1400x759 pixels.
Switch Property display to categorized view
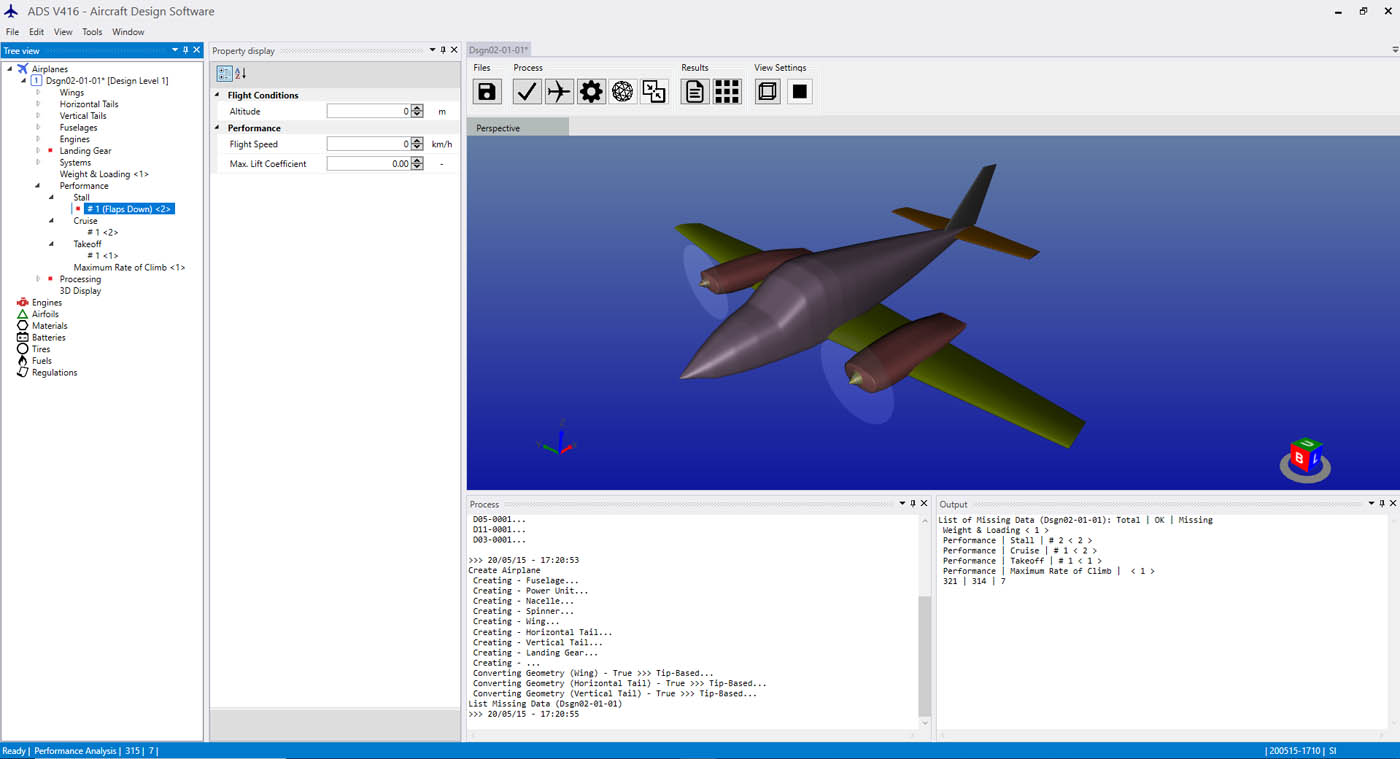click(224, 74)
